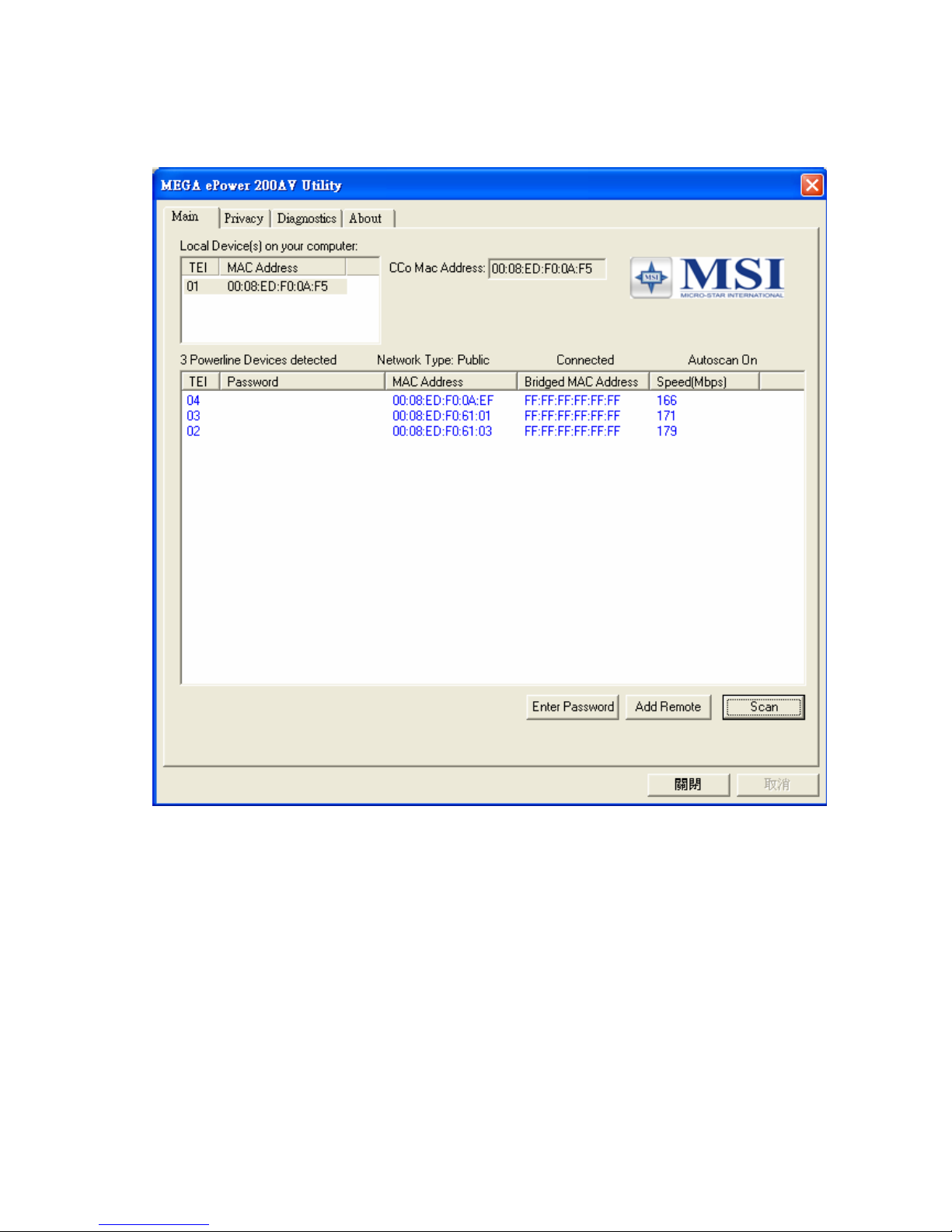
Task: Click TEI value 01 in local devices
Action: click(x=193, y=287)
